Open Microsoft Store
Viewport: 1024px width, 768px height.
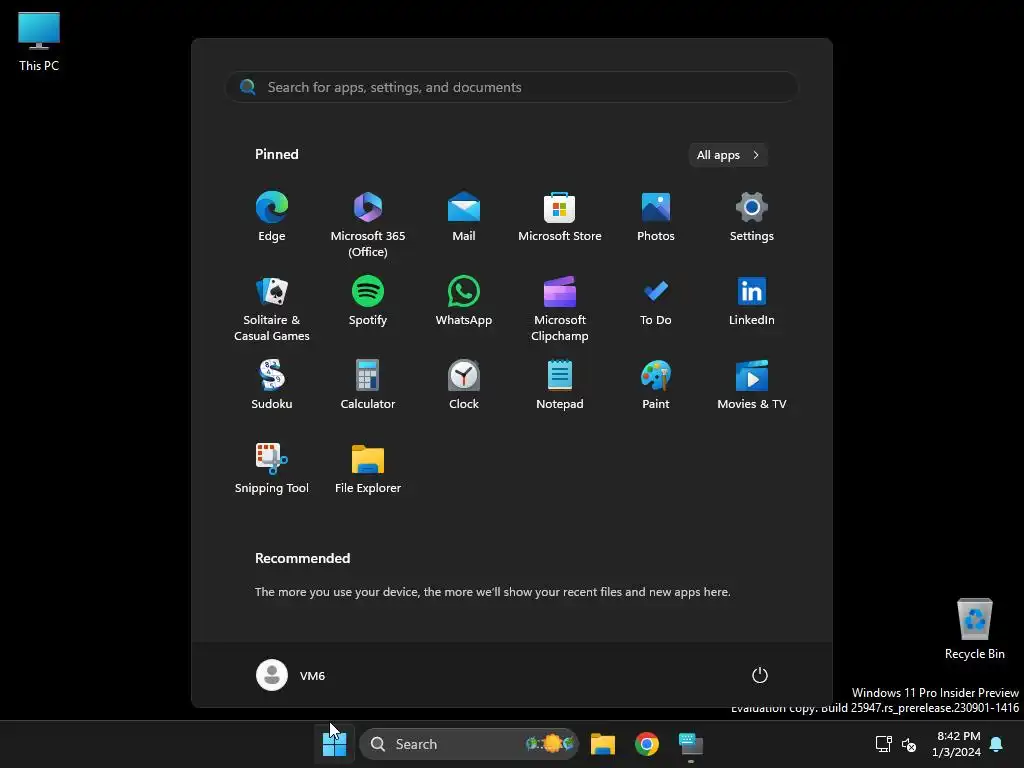click(560, 216)
